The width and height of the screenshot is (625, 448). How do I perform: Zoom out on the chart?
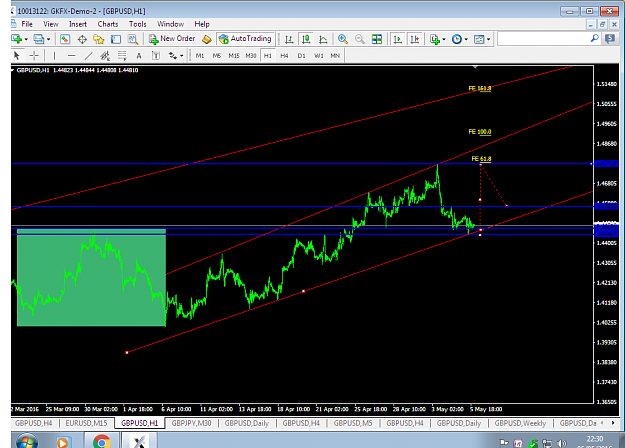(360, 39)
